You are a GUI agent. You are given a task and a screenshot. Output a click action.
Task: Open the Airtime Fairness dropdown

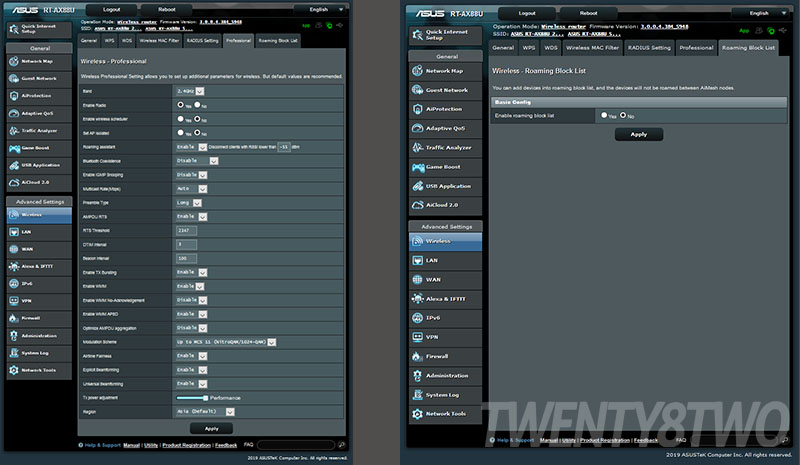click(x=191, y=356)
